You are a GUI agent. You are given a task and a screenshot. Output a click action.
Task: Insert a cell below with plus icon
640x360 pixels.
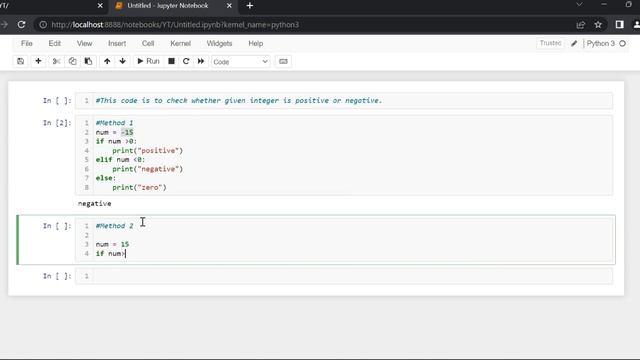38,61
